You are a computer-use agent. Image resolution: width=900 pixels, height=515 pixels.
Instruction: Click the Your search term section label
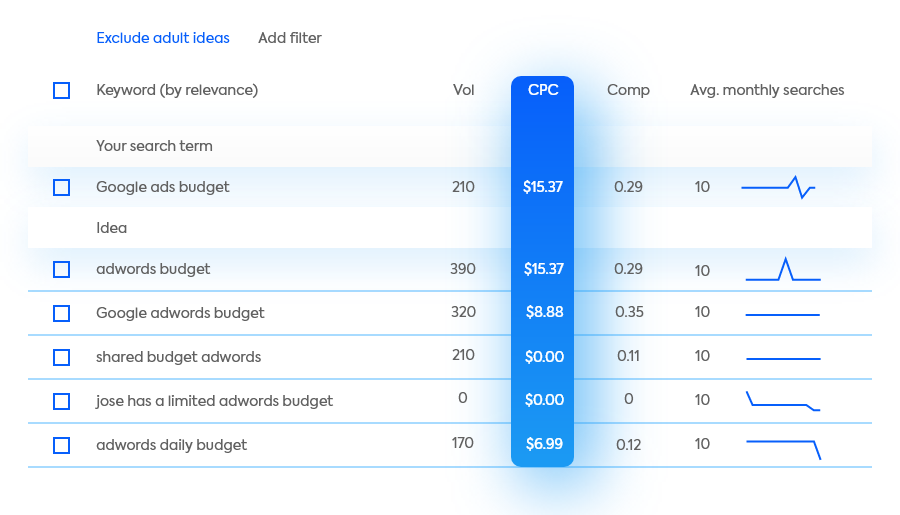[154, 146]
